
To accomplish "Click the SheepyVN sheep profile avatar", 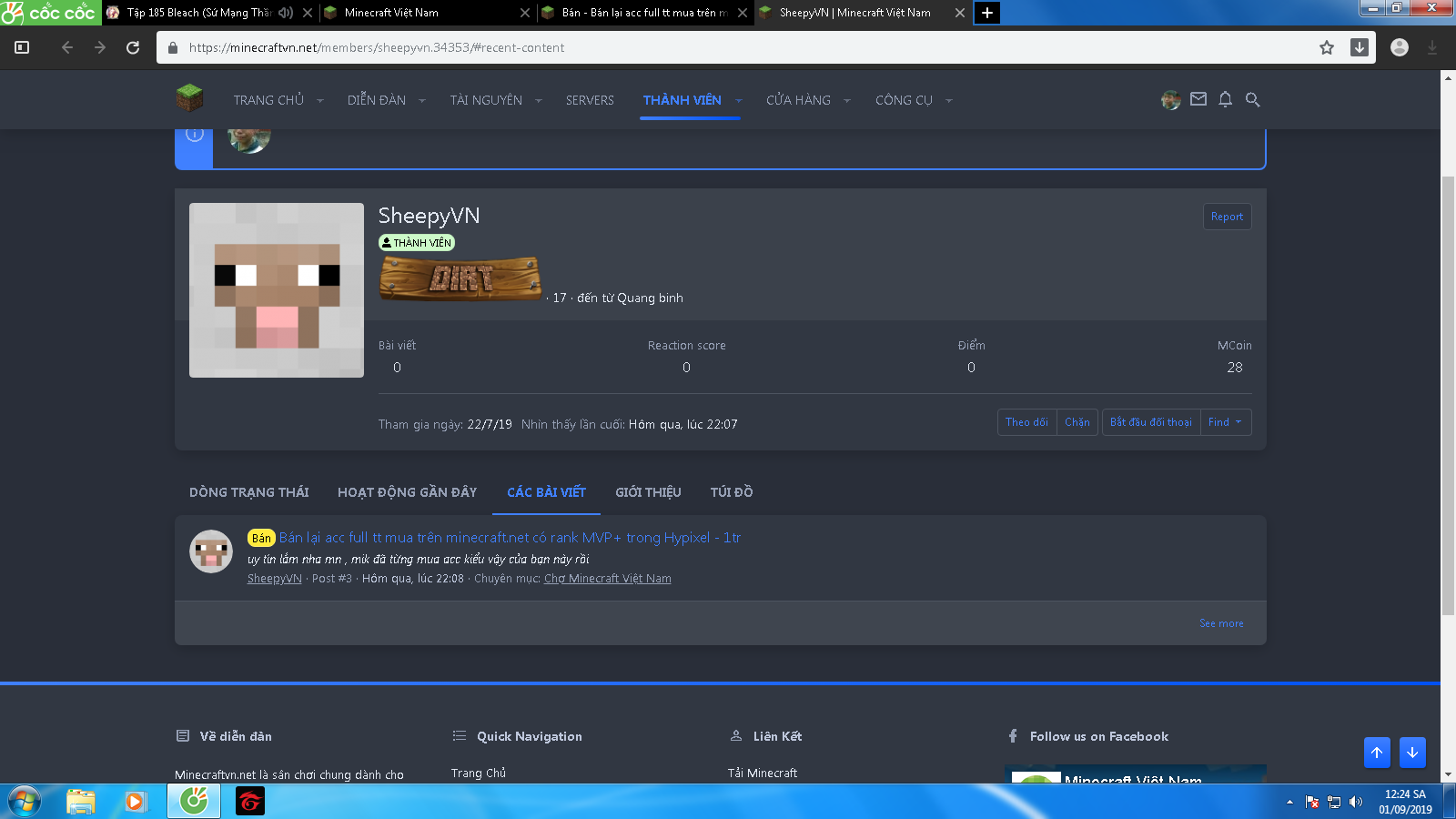I will 277,290.
